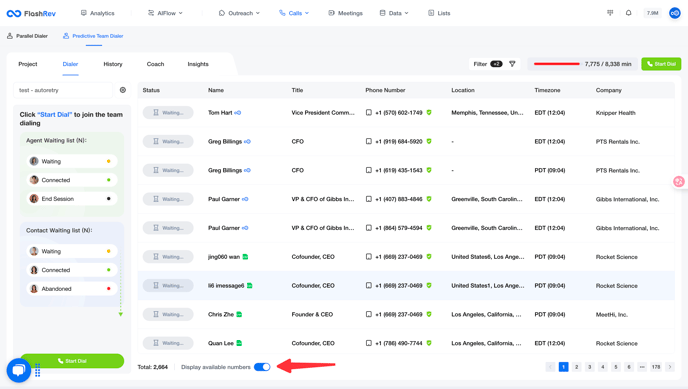Select Abandoned contact entry
The width and height of the screenshot is (688, 389).
[x=72, y=289]
